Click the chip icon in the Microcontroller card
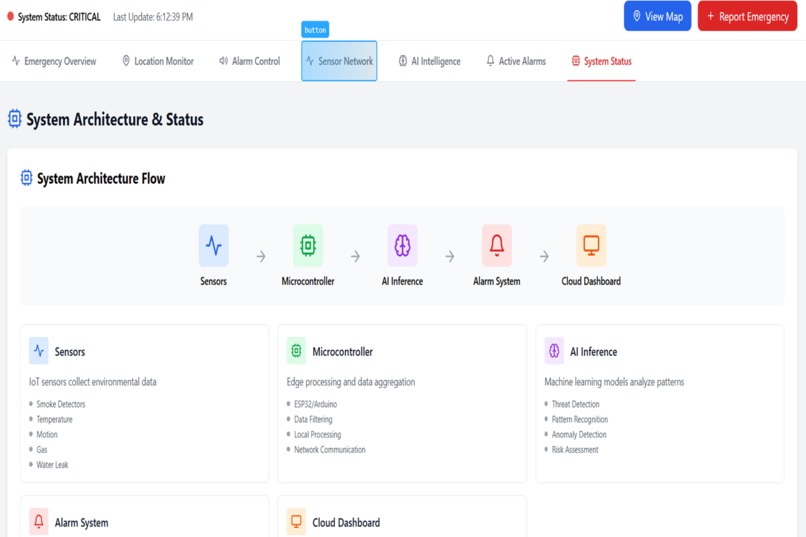The height and width of the screenshot is (537, 806). click(x=296, y=351)
